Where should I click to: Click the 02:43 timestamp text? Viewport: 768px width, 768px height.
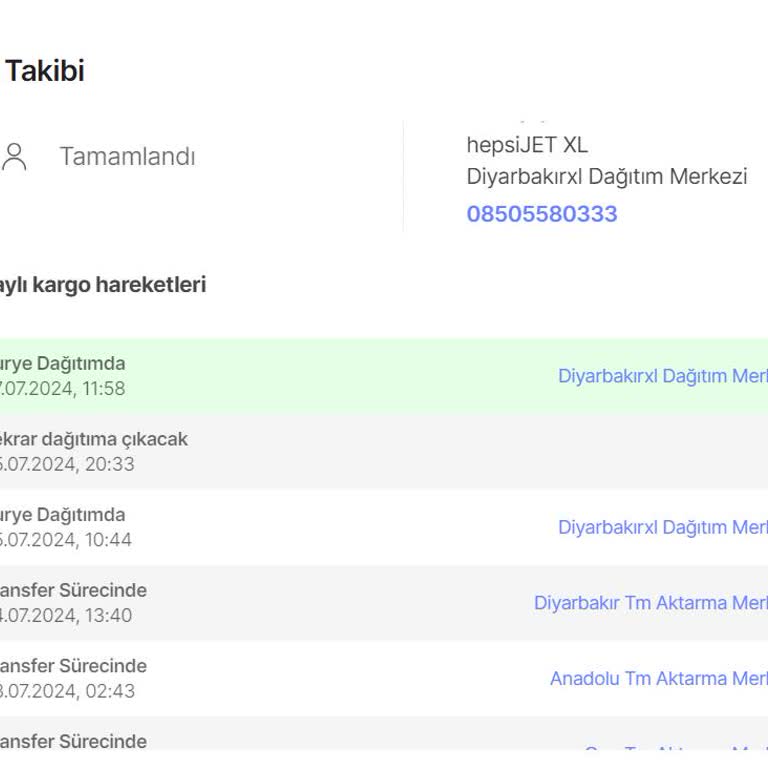67,691
